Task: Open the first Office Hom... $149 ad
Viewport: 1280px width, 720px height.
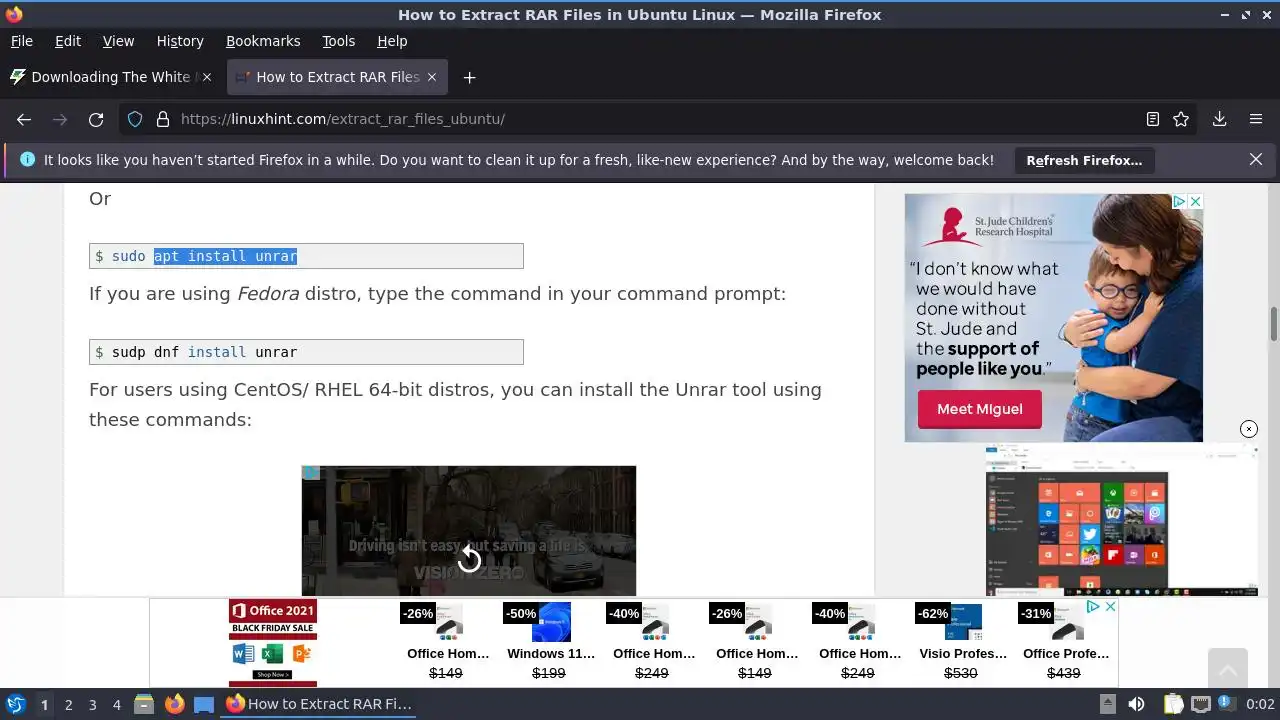Action: point(447,643)
